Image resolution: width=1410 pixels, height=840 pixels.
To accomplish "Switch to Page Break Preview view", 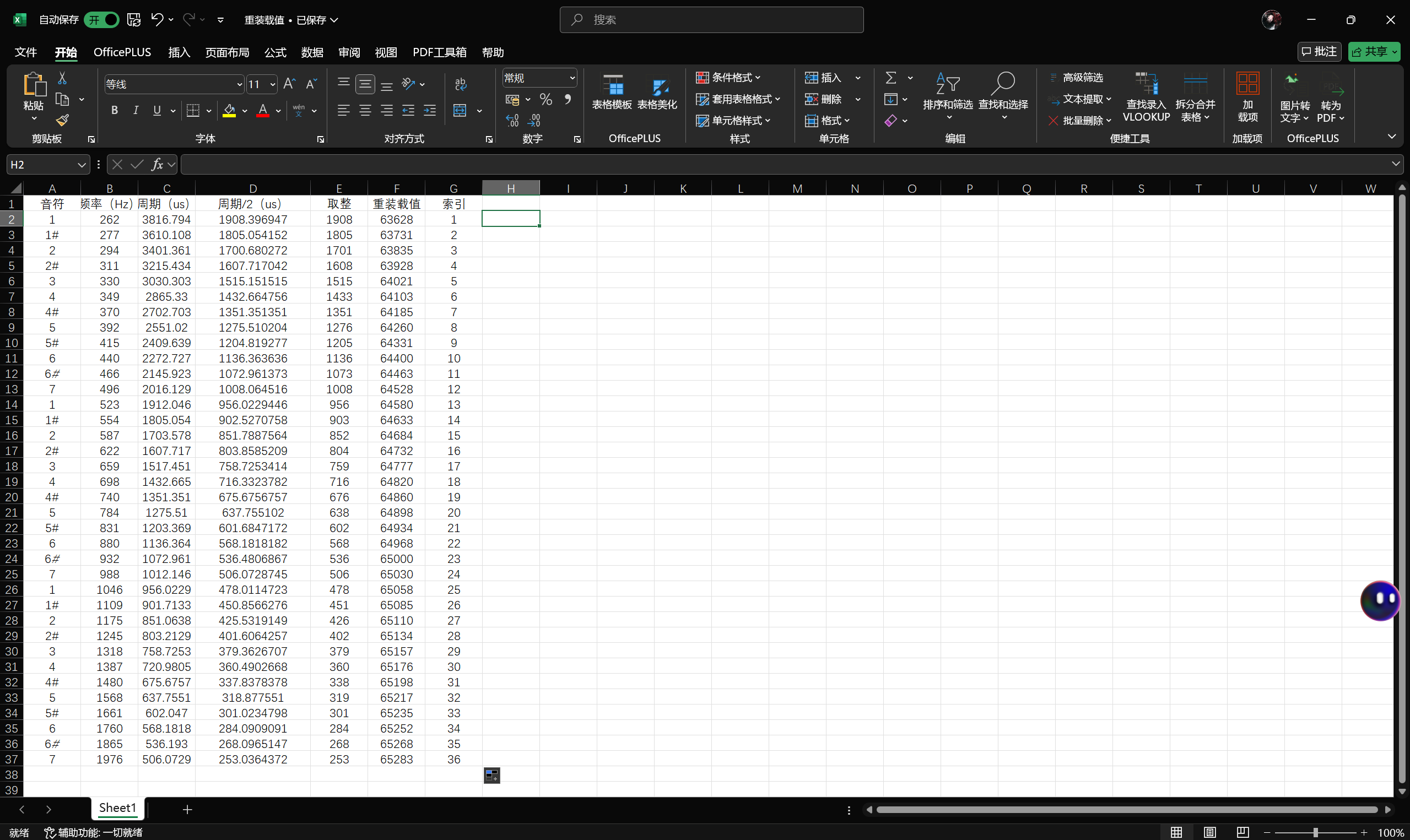I will 1242,832.
